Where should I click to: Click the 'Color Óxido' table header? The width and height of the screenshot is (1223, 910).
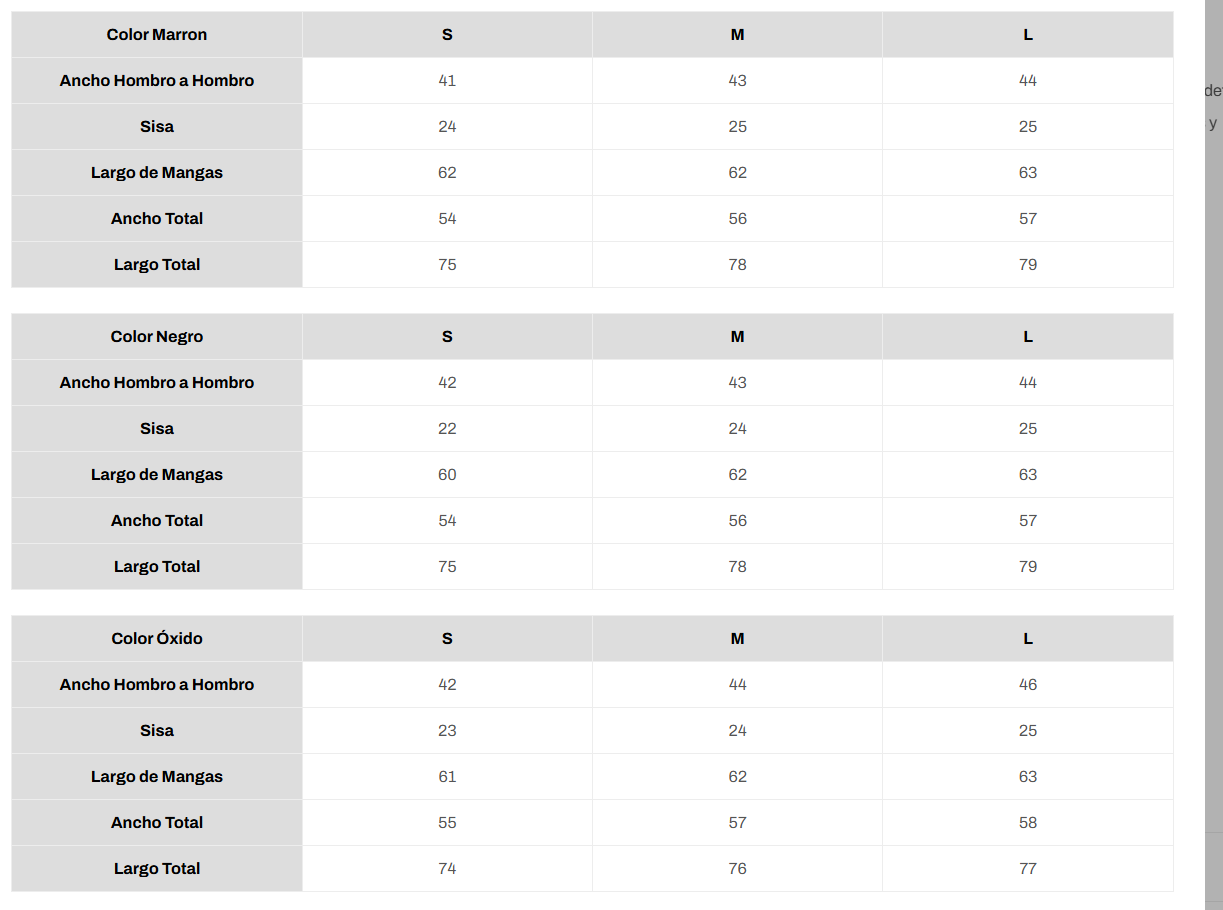(157, 639)
